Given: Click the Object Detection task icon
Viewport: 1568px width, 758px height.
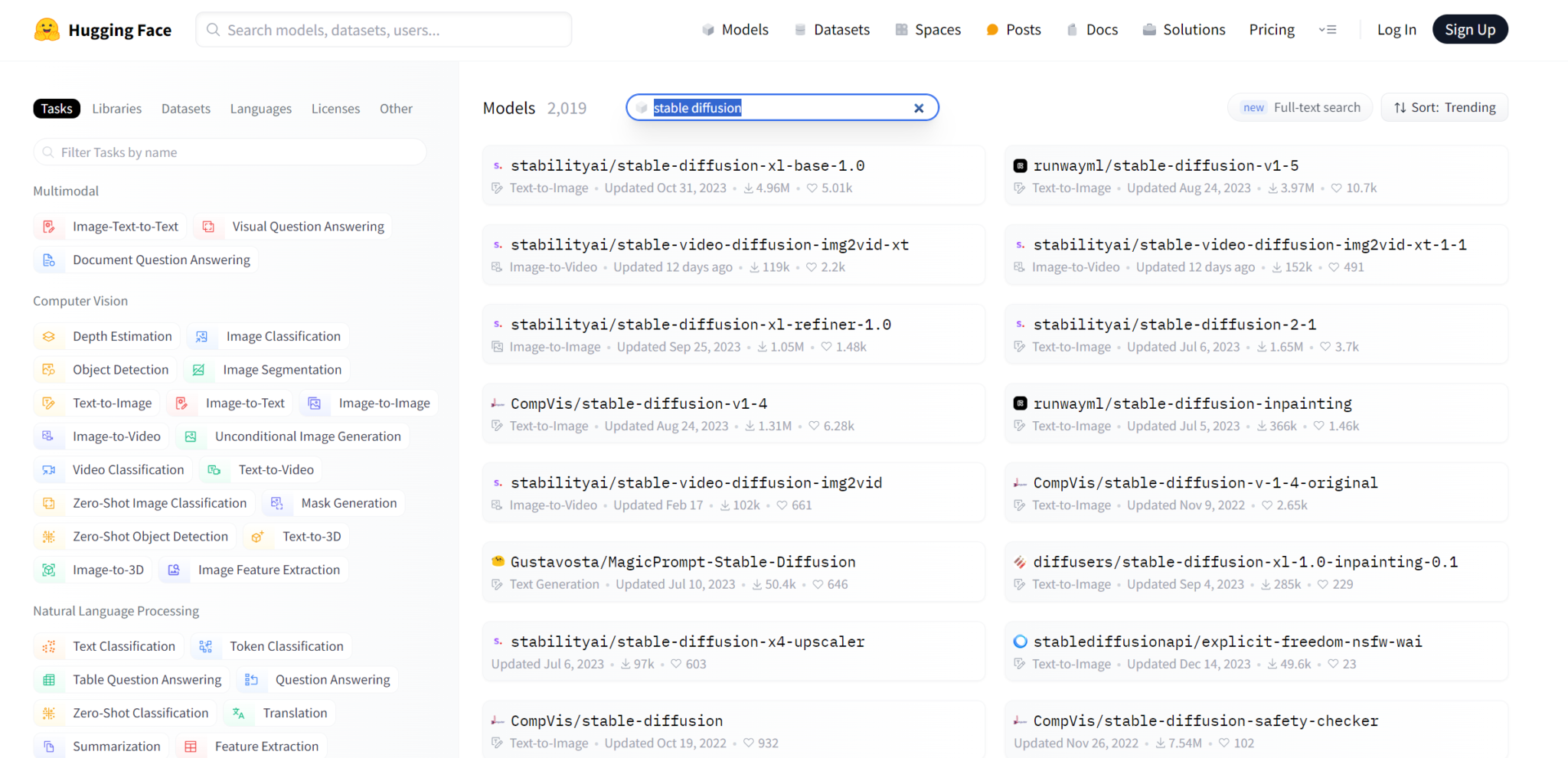Looking at the screenshot, I should click(49, 370).
